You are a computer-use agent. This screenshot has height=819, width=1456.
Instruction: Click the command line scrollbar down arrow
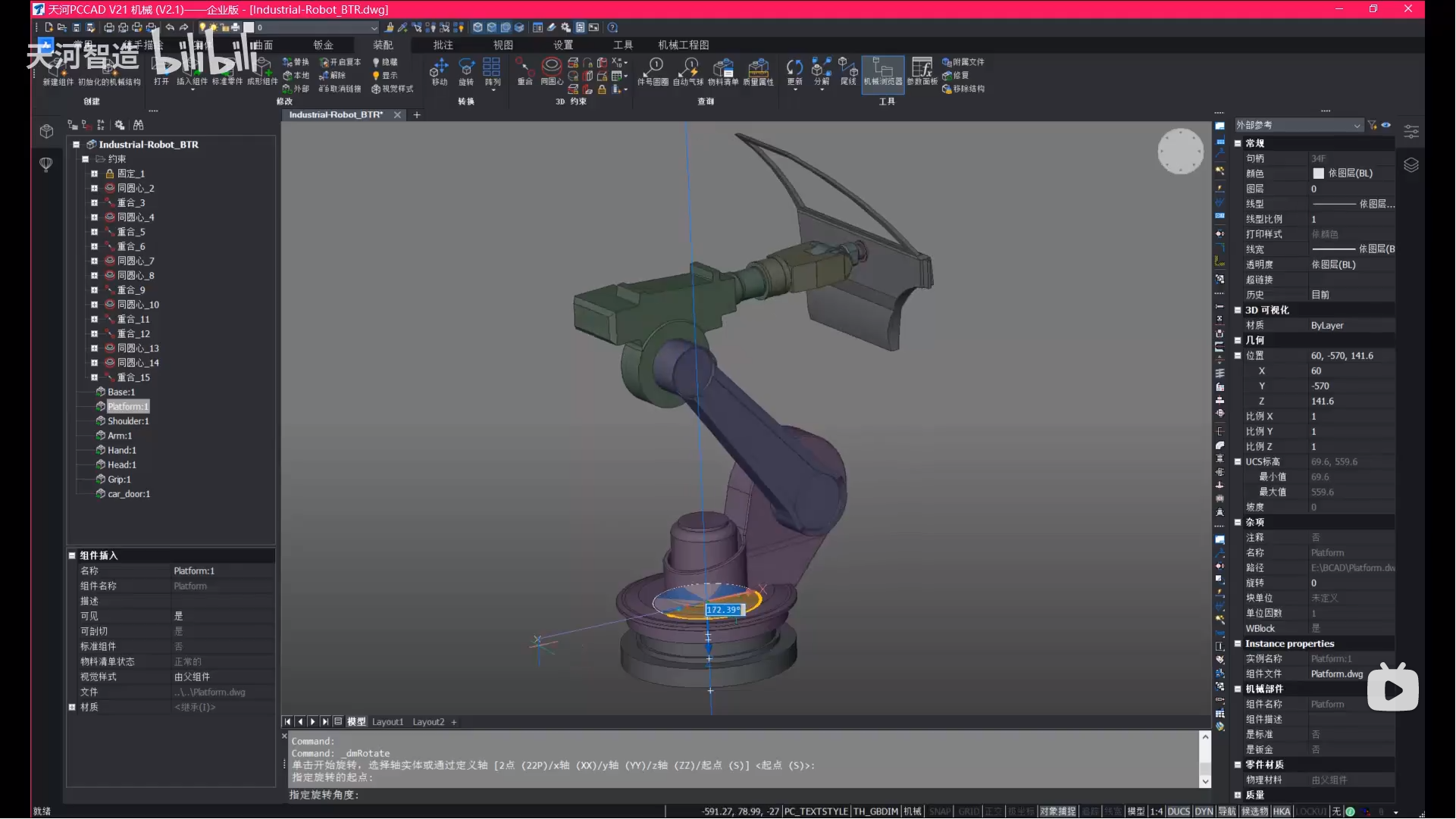pyautogui.click(x=1205, y=781)
